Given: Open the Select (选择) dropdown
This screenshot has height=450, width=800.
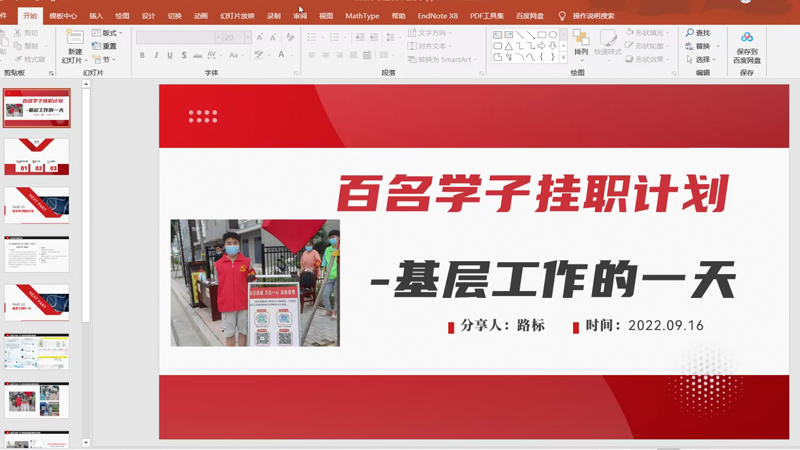Looking at the screenshot, I should point(702,60).
